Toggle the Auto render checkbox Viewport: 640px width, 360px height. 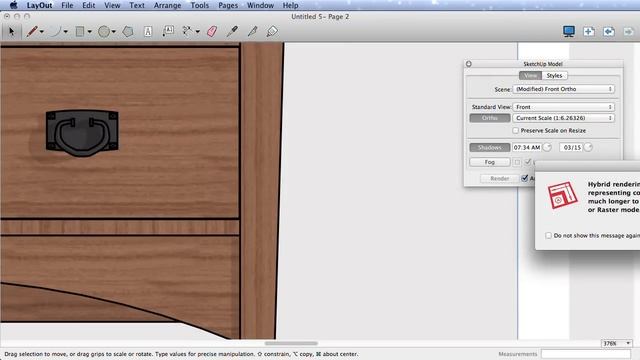pos(525,178)
